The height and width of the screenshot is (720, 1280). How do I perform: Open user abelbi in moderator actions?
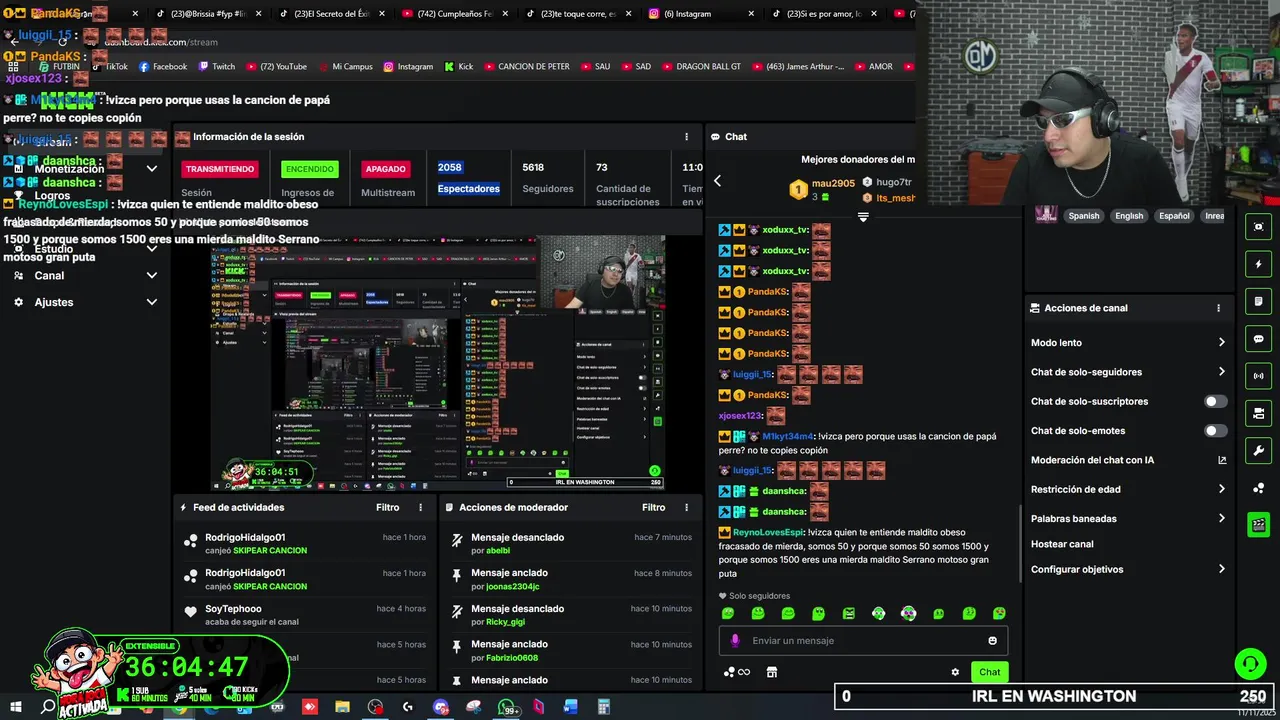point(498,551)
